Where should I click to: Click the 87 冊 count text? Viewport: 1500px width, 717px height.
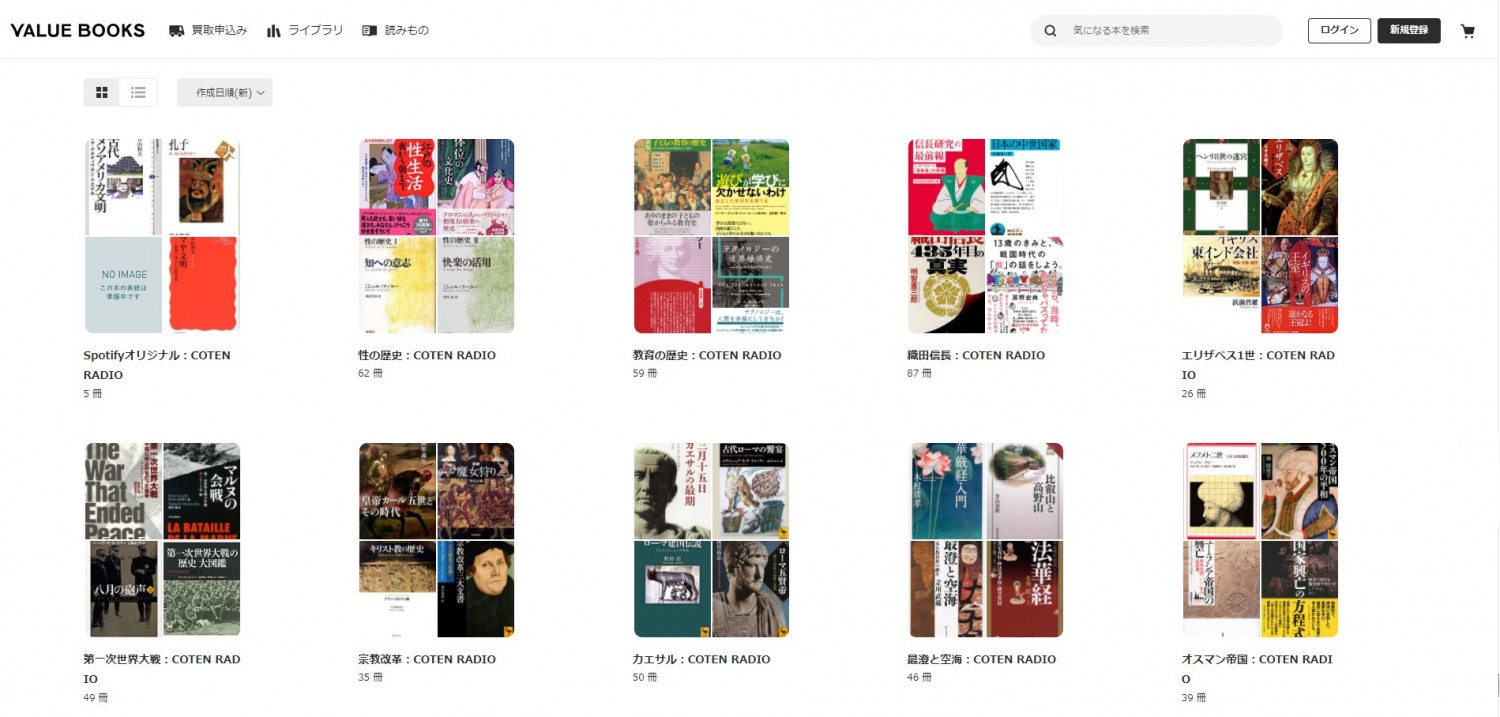click(x=919, y=373)
